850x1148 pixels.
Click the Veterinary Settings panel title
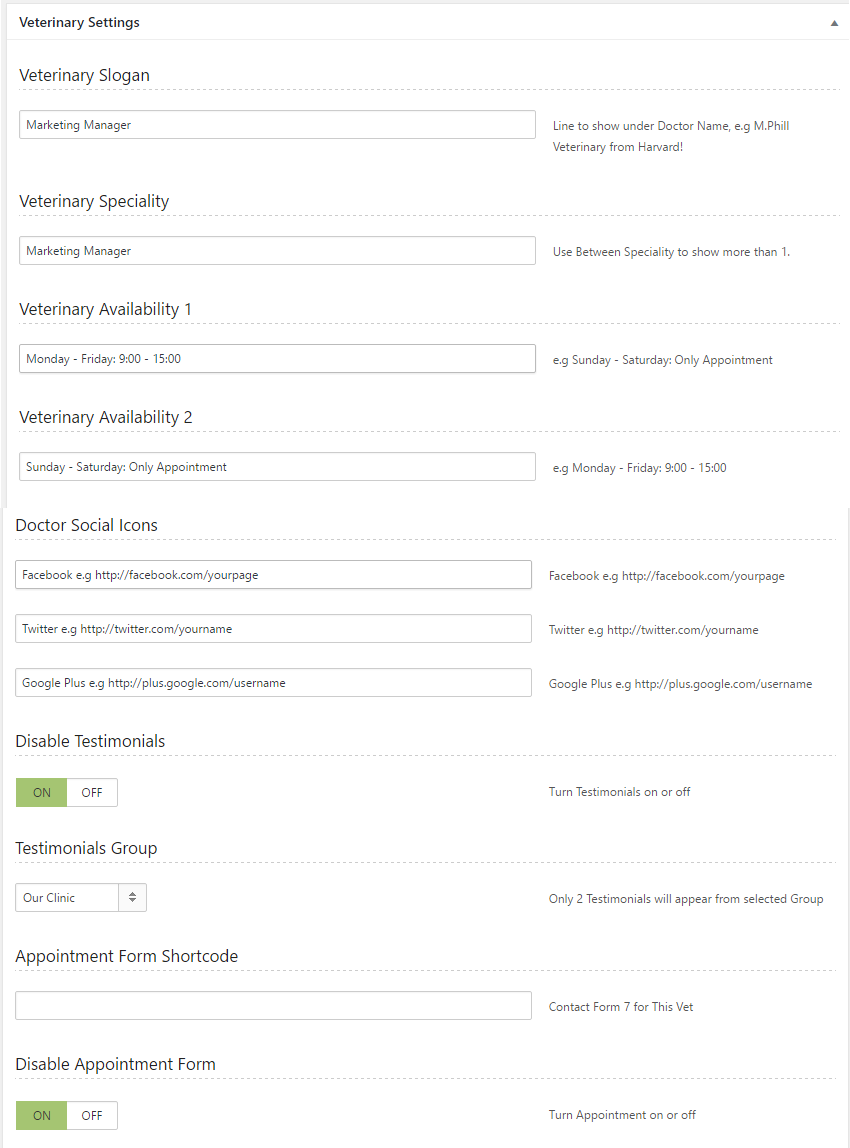(79, 22)
